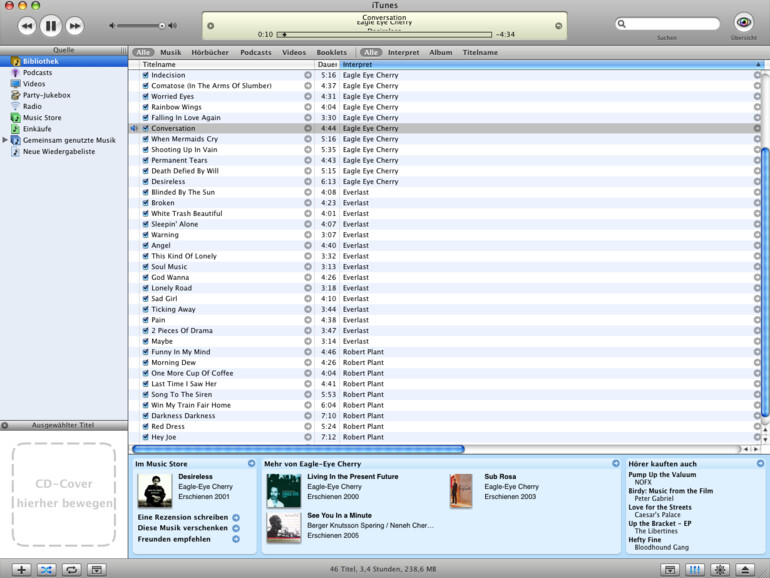Select Neue Wiedergabeliste playlist

tap(59, 152)
